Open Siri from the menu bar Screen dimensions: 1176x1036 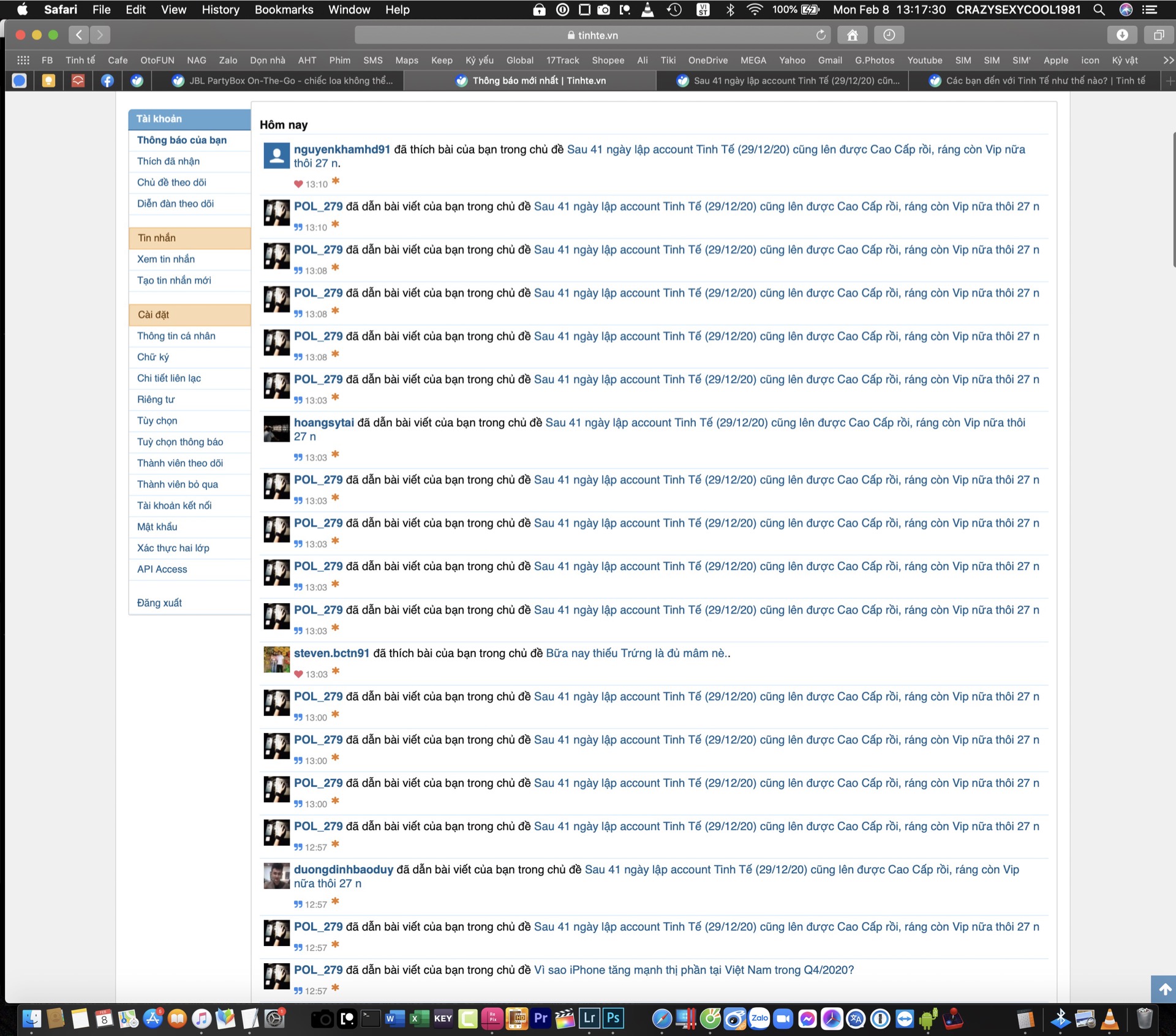click(x=1126, y=10)
